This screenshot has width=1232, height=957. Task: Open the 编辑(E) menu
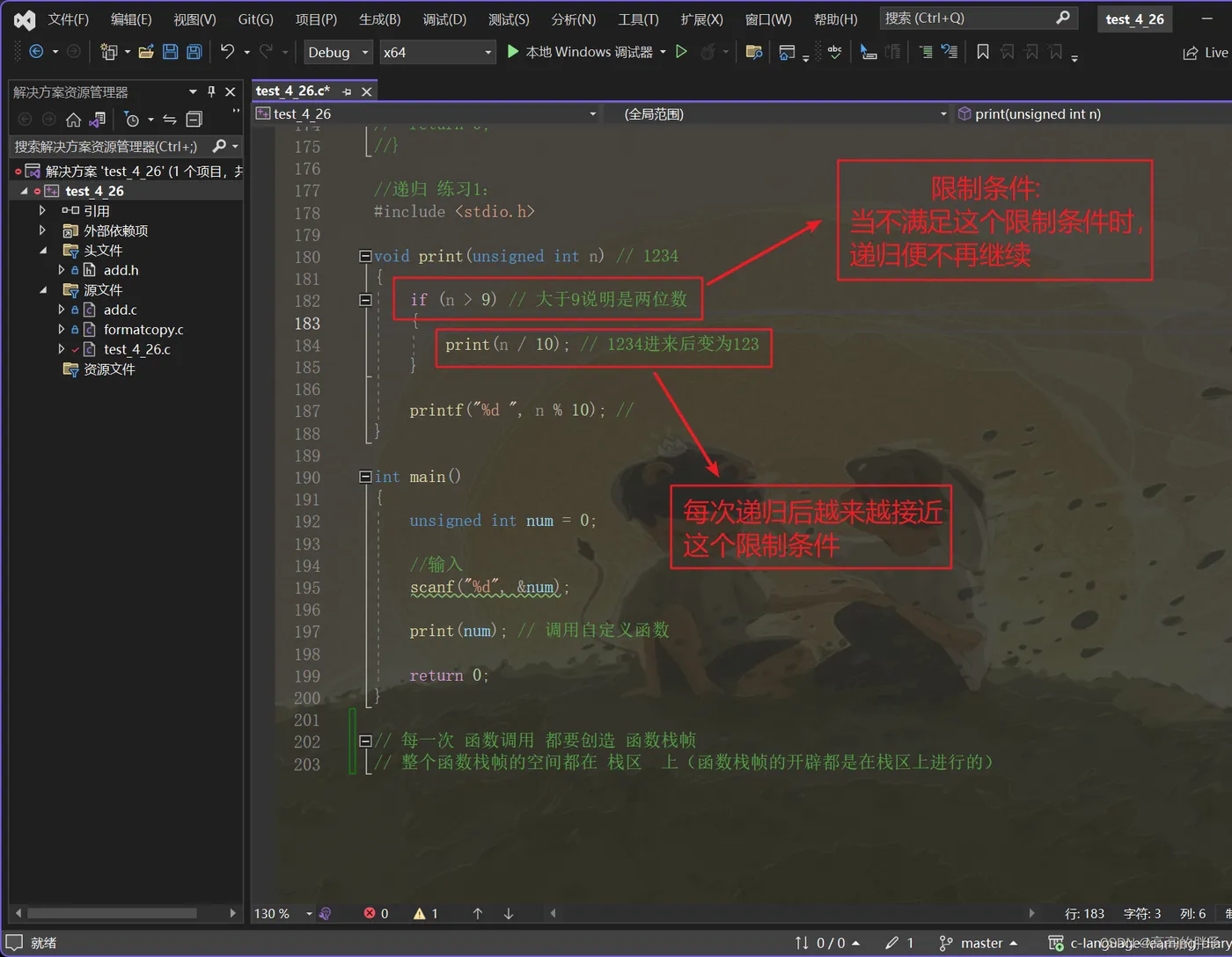click(x=131, y=19)
